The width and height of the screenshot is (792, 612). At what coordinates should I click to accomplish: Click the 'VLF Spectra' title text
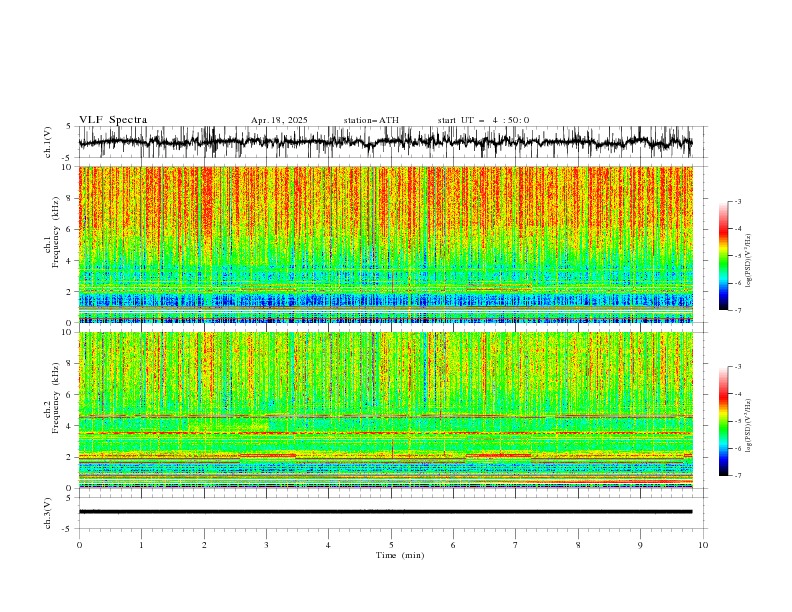[113, 120]
